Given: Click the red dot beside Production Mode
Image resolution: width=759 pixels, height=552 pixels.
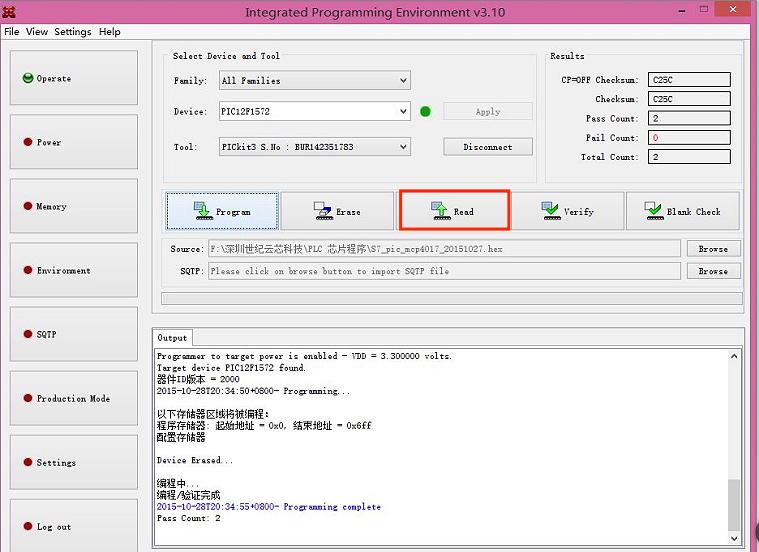Looking at the screenshot, I should [x=28, y=398].
